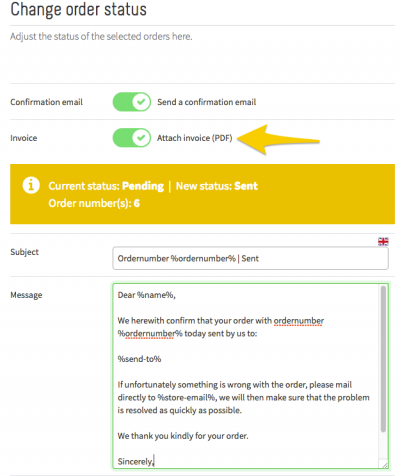
Task: Click the 'Current status: Pending' text
Action: point(106,186)
